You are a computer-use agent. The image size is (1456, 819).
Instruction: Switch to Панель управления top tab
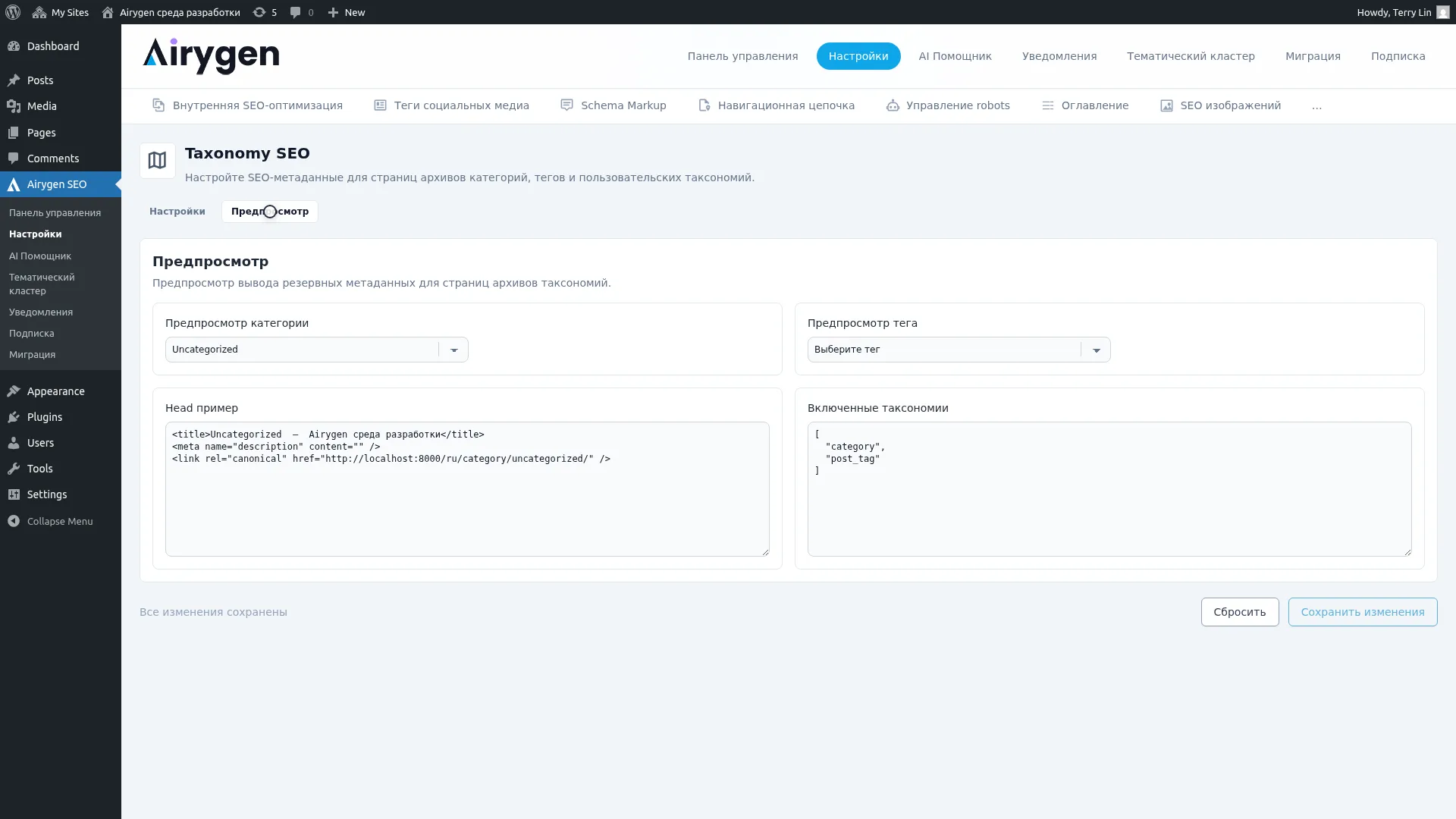(x=742, y=56)
